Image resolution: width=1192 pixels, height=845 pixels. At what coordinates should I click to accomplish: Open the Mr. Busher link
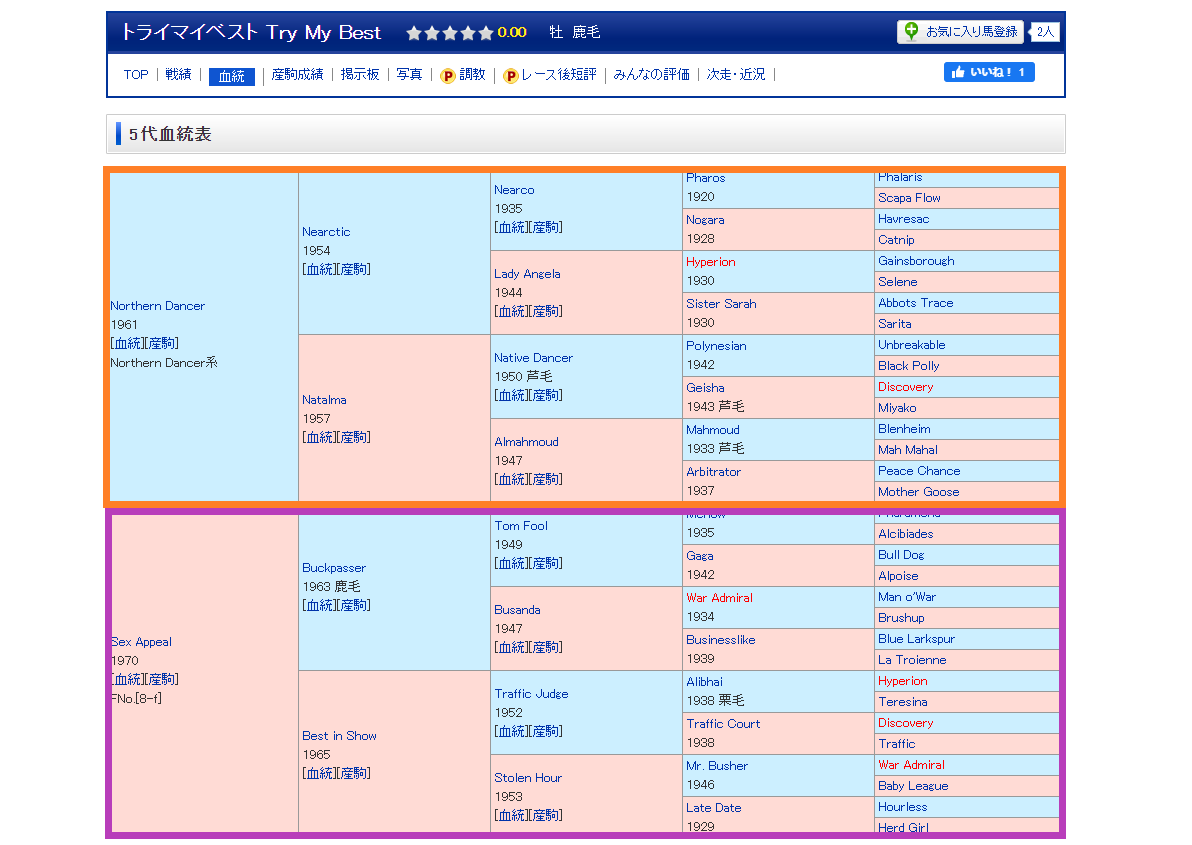point(717,766)
